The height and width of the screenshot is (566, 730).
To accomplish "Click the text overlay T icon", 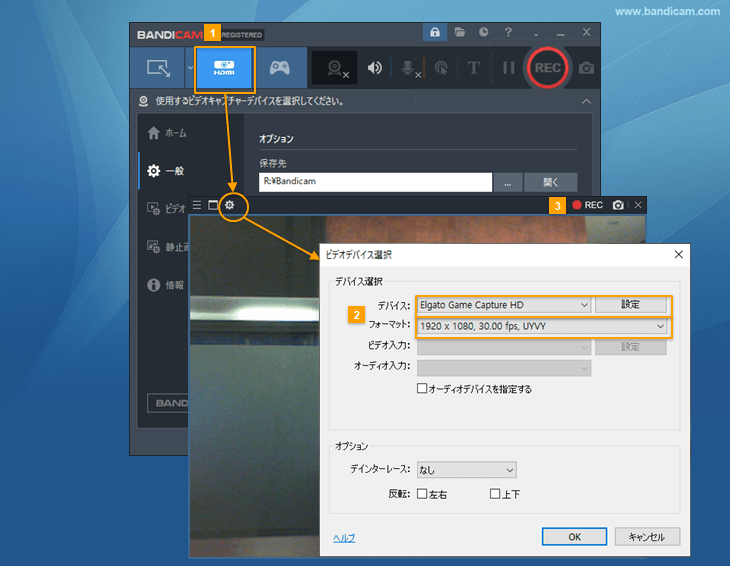I will [473, 68].
